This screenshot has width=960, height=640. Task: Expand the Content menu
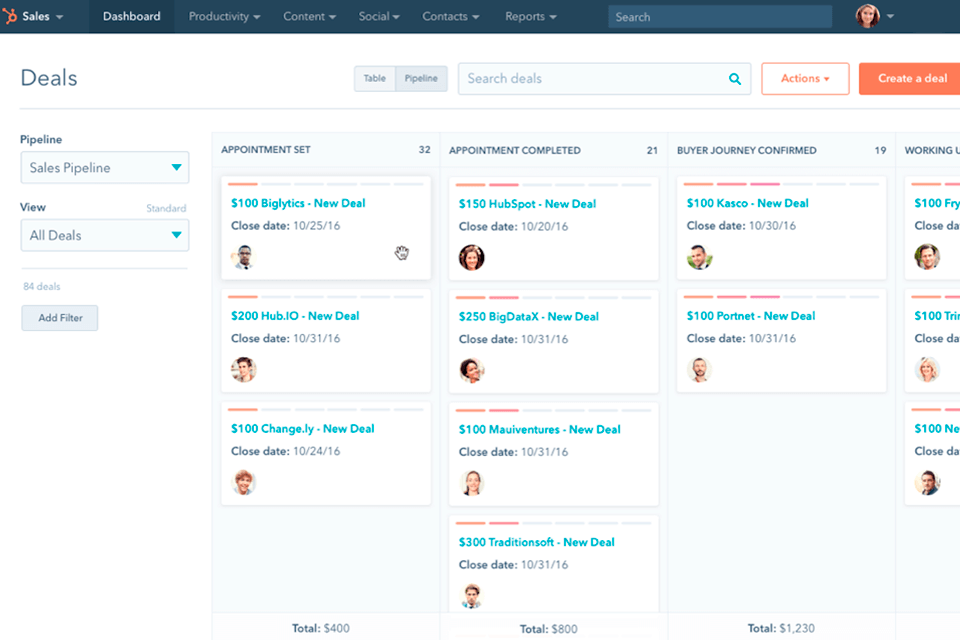point(309,17)
